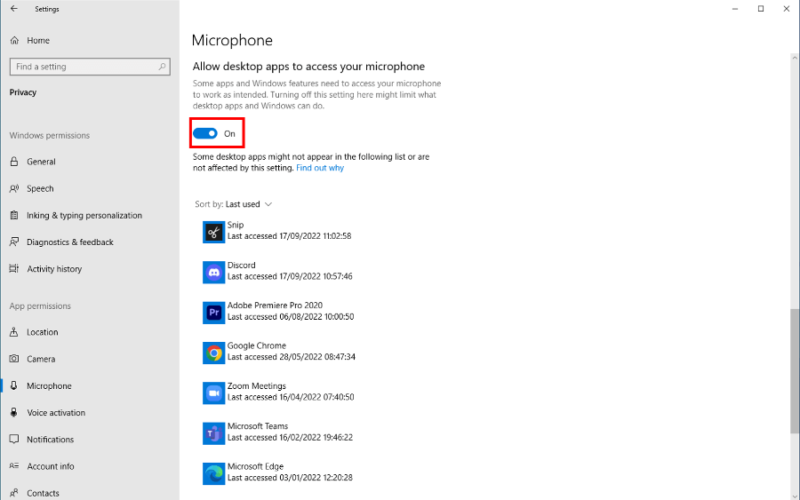The width and height of the screenshot is (800, 500).
Task: Click the back arrow in Settings
Action: [14, 9]
